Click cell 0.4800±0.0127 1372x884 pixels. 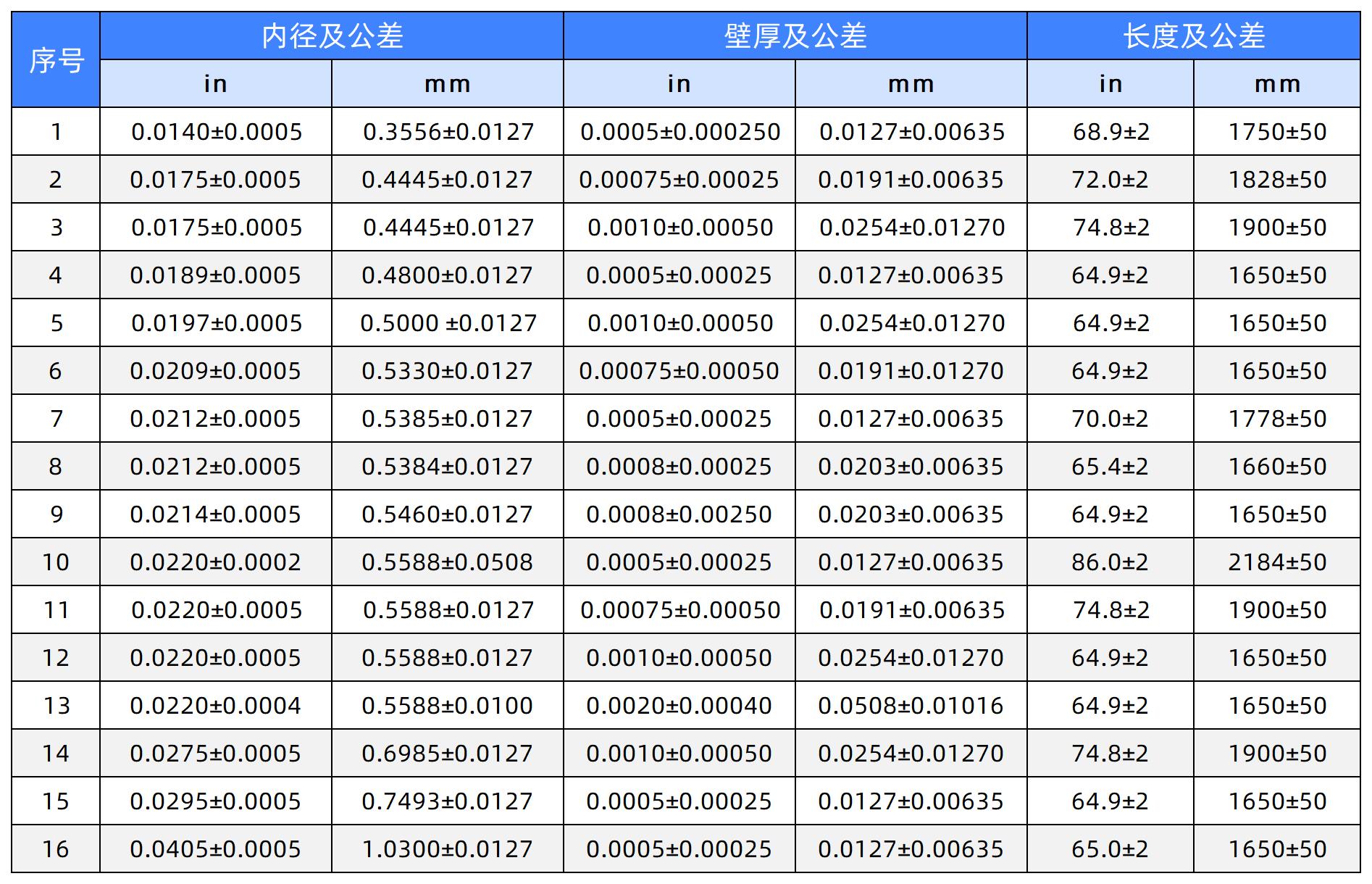point(448,275)
